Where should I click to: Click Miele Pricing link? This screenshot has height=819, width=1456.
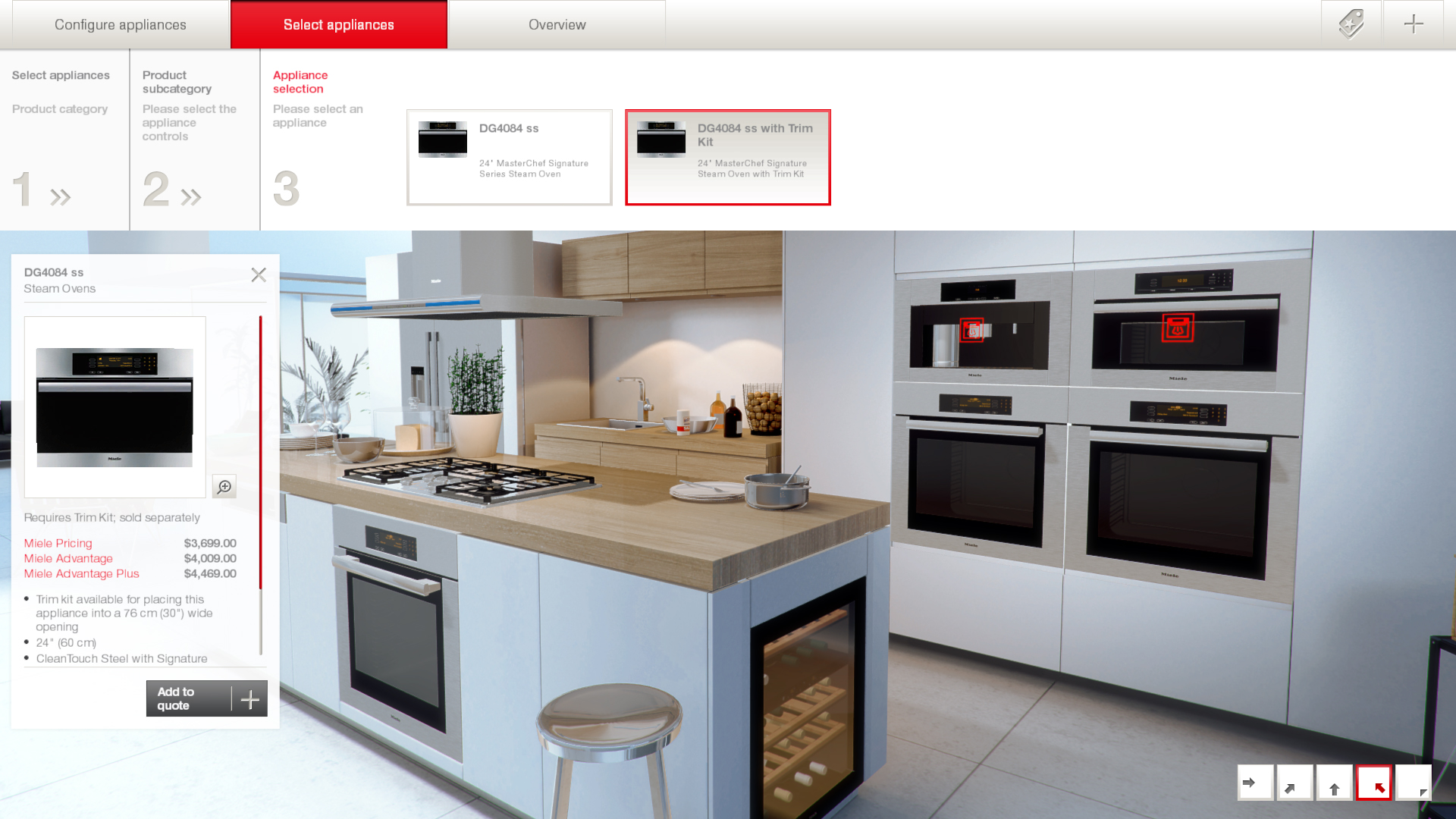pyautogui.click(x=57, y=542)
